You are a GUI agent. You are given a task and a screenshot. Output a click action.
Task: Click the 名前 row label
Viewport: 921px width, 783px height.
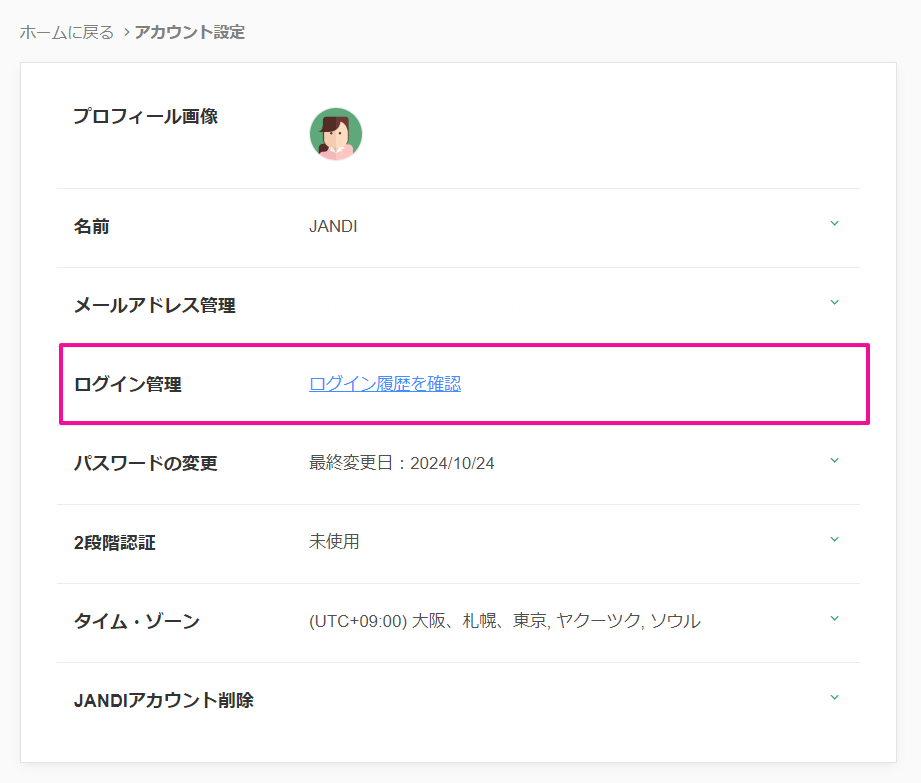(92, 227)
